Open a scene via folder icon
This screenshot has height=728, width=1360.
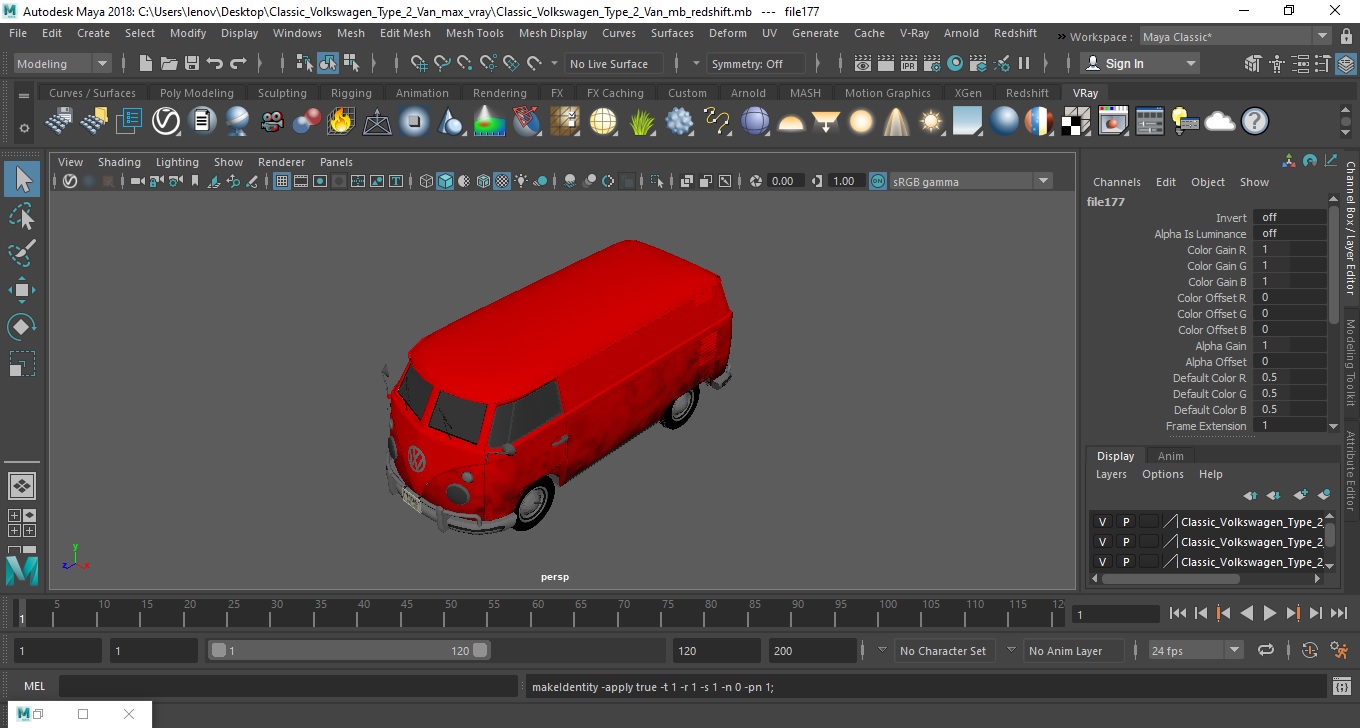(x=169, y=63)
